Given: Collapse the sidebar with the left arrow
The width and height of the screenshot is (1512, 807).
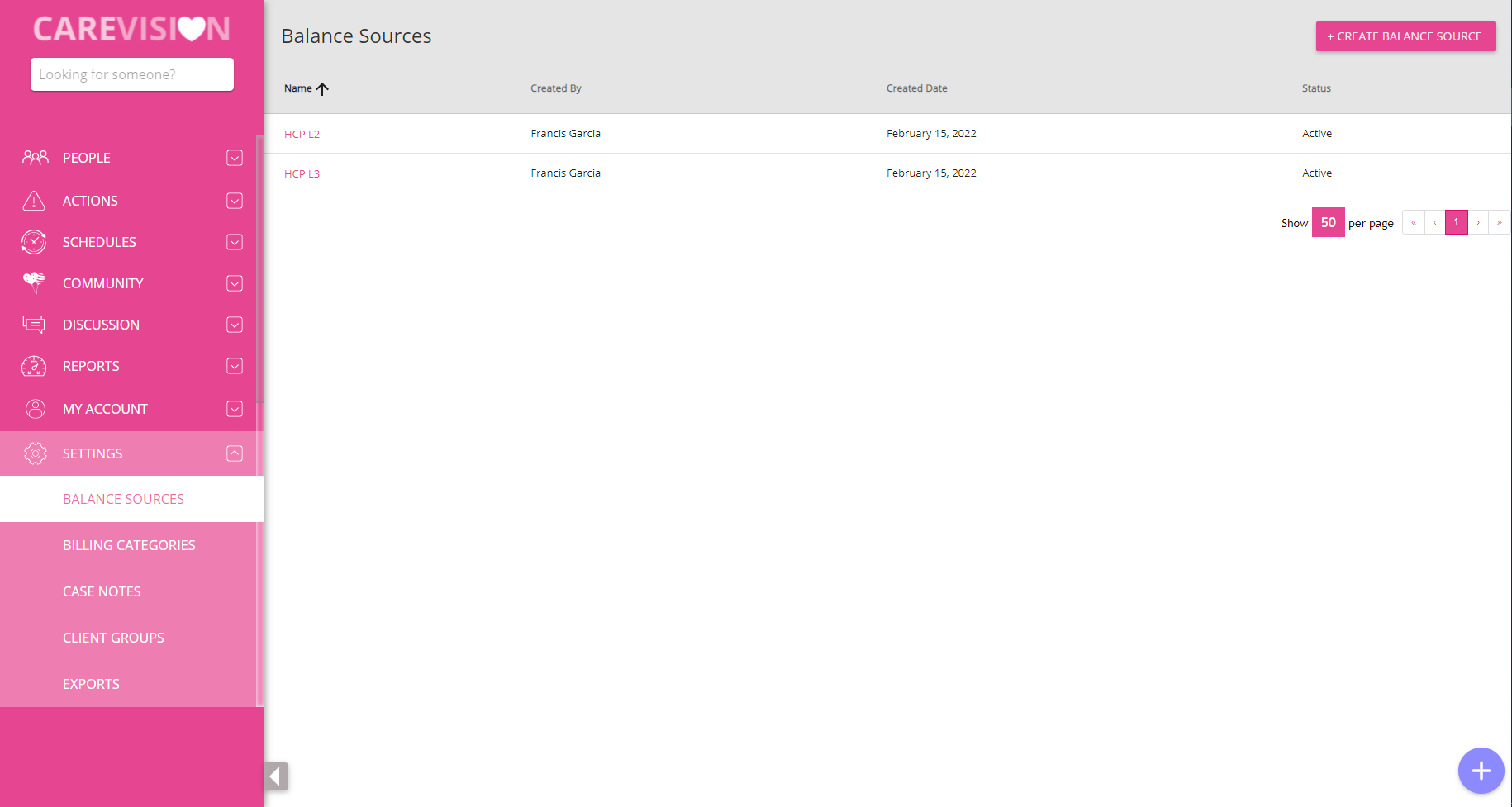Looking at the screenshot, I should tap(276, 776).
